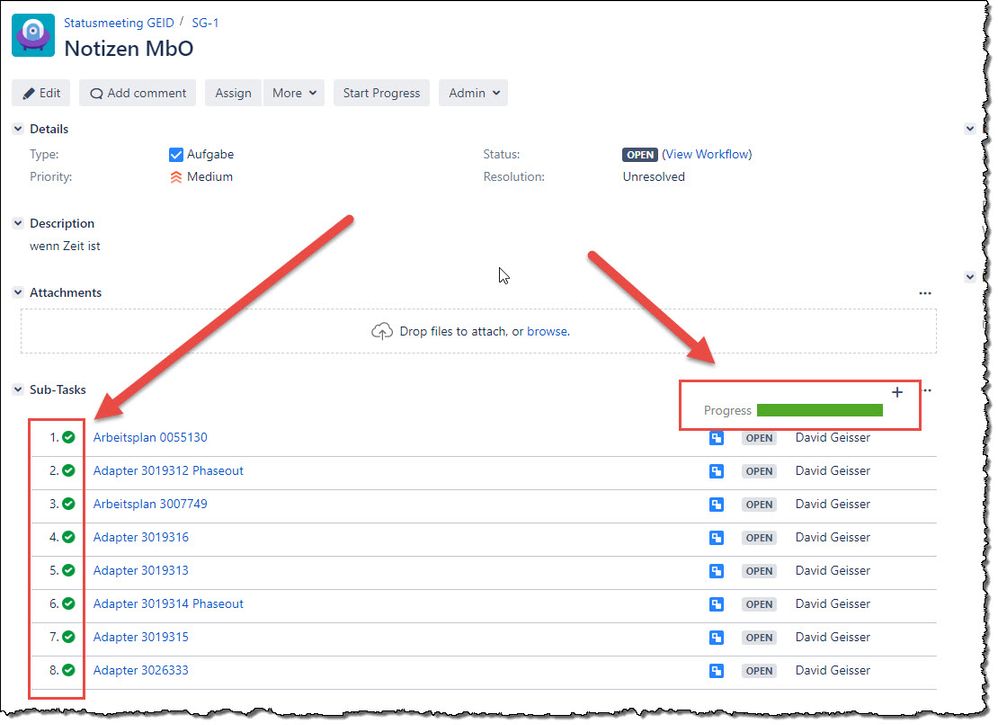Click the sub-task type icon for Adapter 3026333
The image size is (998, 725).
point(716,670)
